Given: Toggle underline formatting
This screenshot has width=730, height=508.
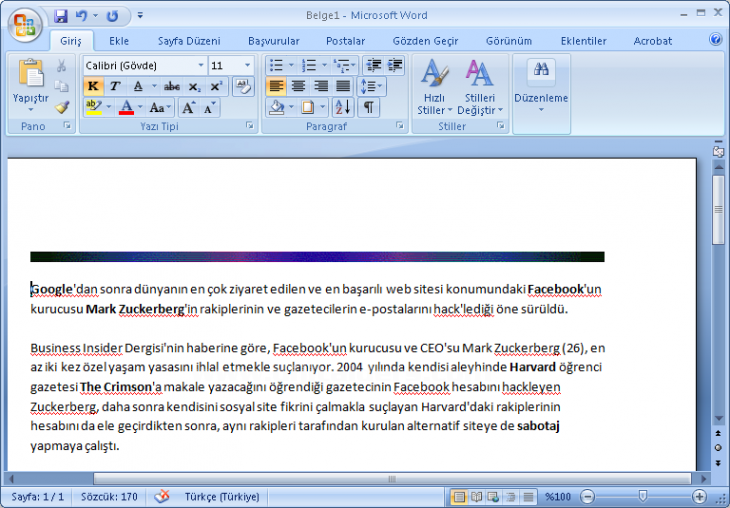Looking at the screenshot, I should click(x=138, y=86).
